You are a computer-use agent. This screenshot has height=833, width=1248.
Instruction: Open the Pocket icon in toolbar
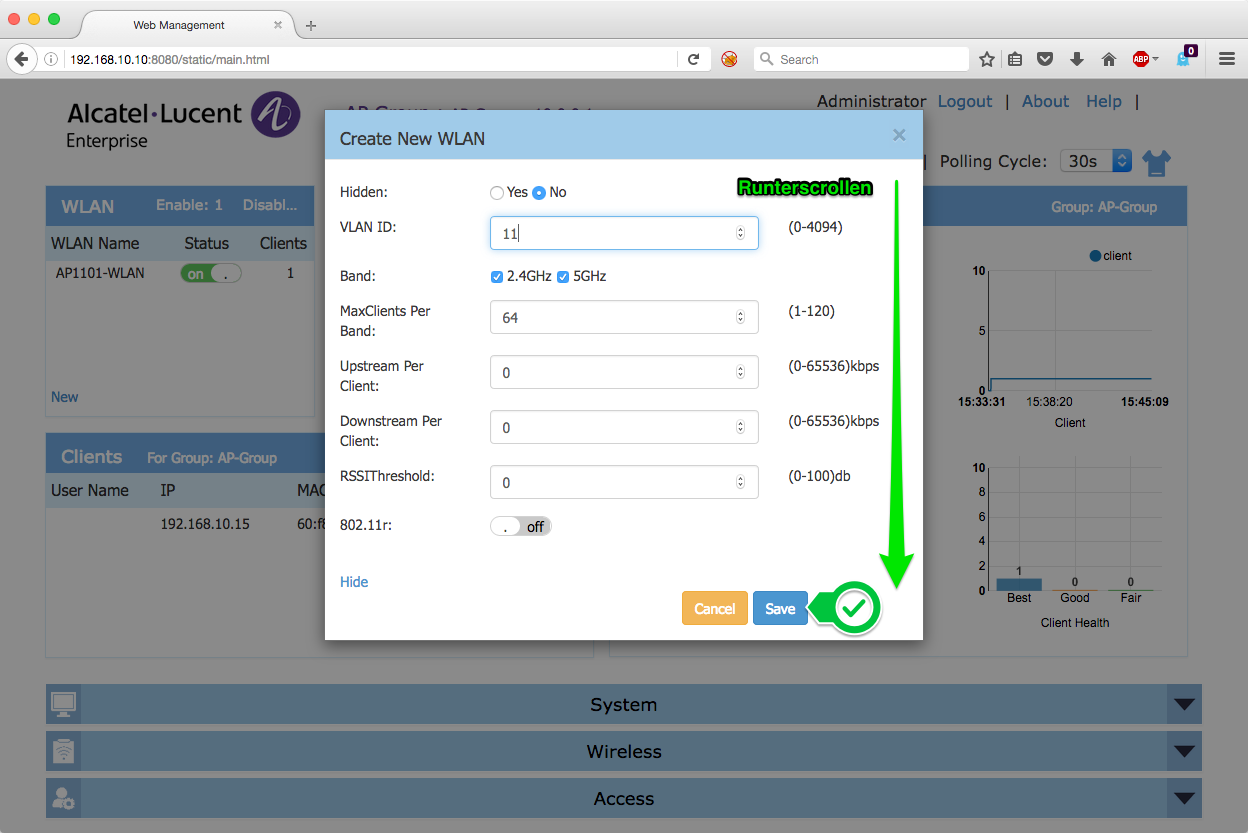pos(1045,60)
